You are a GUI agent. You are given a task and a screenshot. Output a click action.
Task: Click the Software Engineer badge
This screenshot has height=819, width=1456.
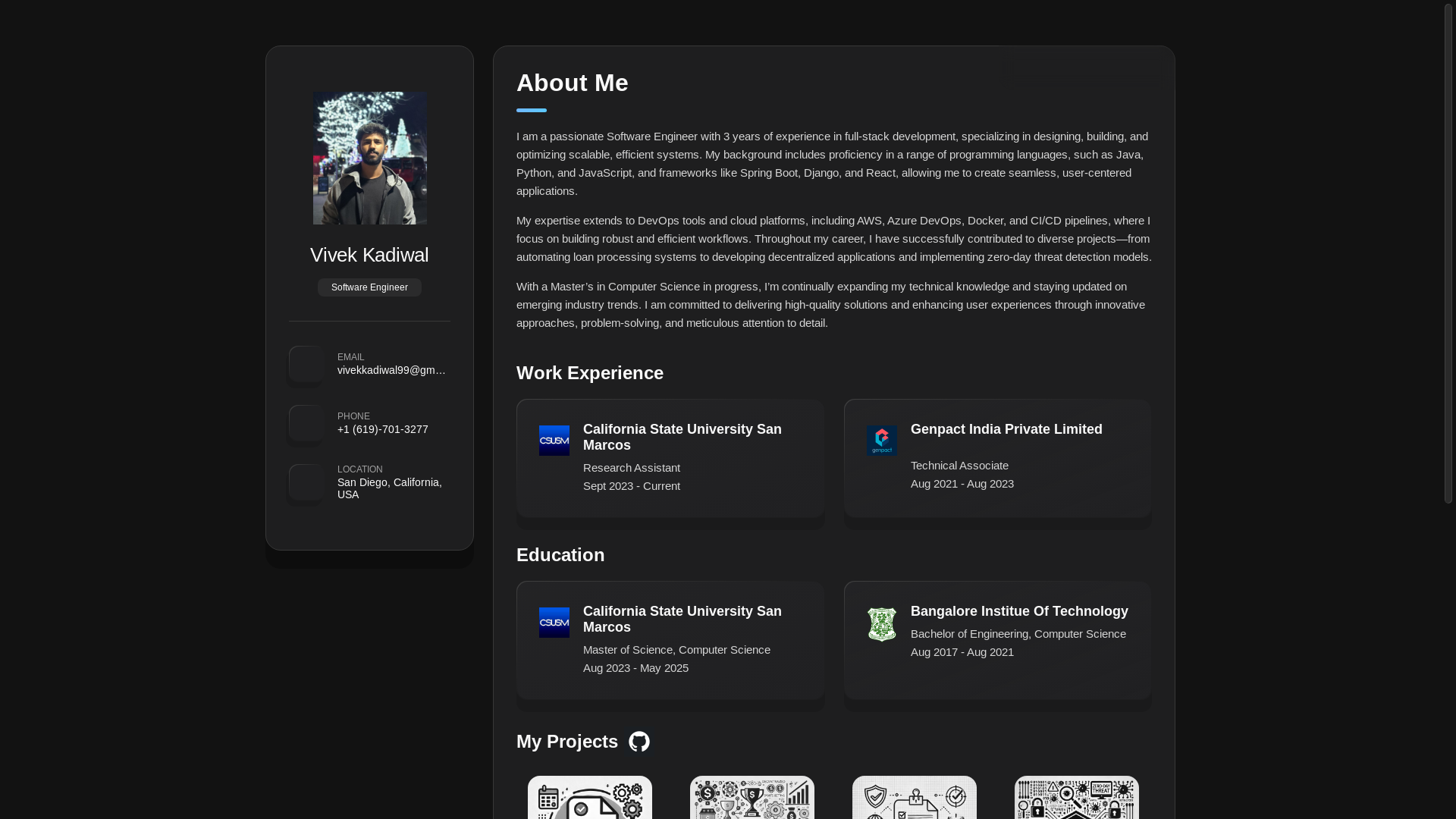tap(369, 287)
